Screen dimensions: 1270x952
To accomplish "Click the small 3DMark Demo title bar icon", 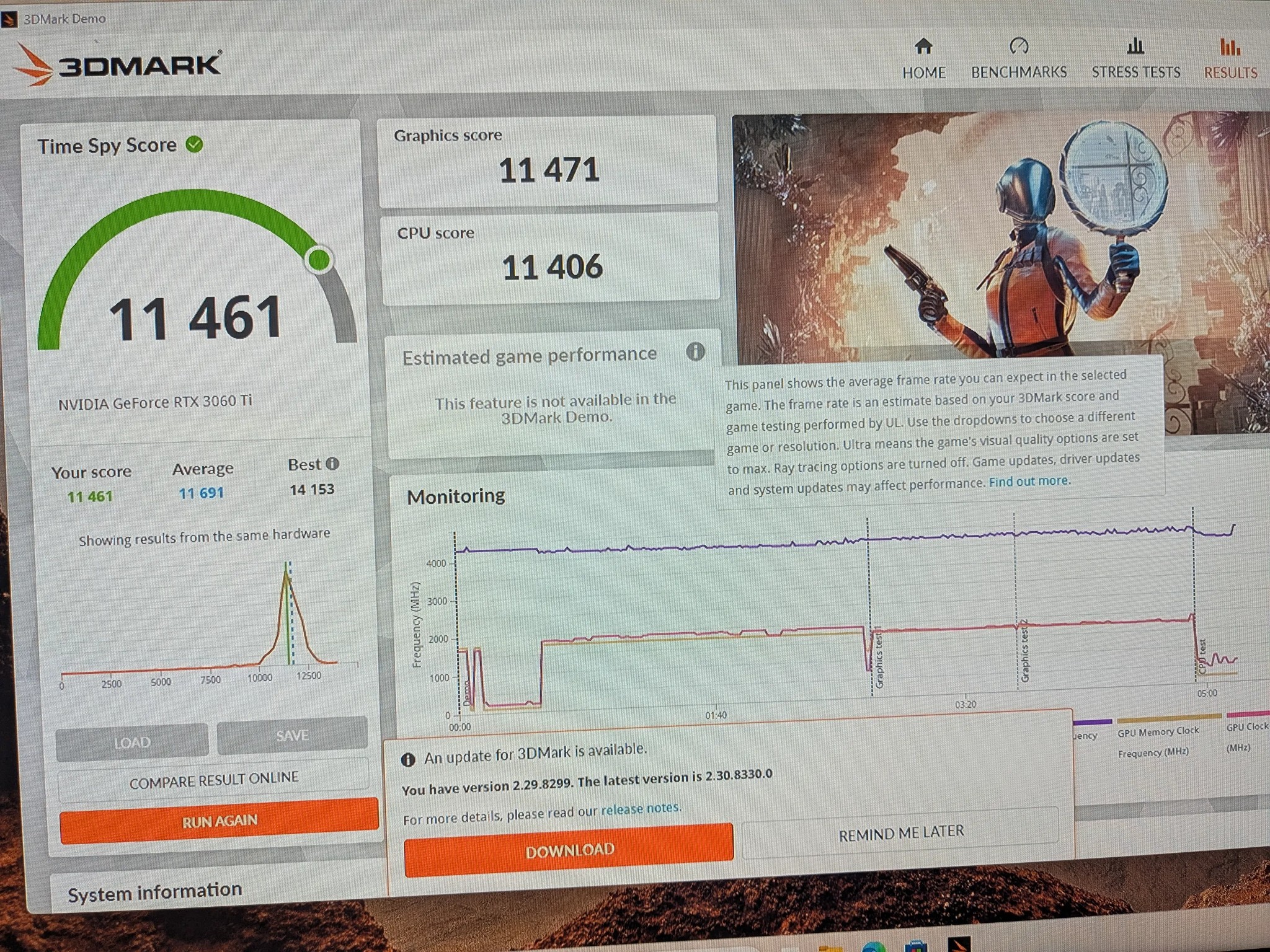I will pyautogui.click(x=9, y=20).
